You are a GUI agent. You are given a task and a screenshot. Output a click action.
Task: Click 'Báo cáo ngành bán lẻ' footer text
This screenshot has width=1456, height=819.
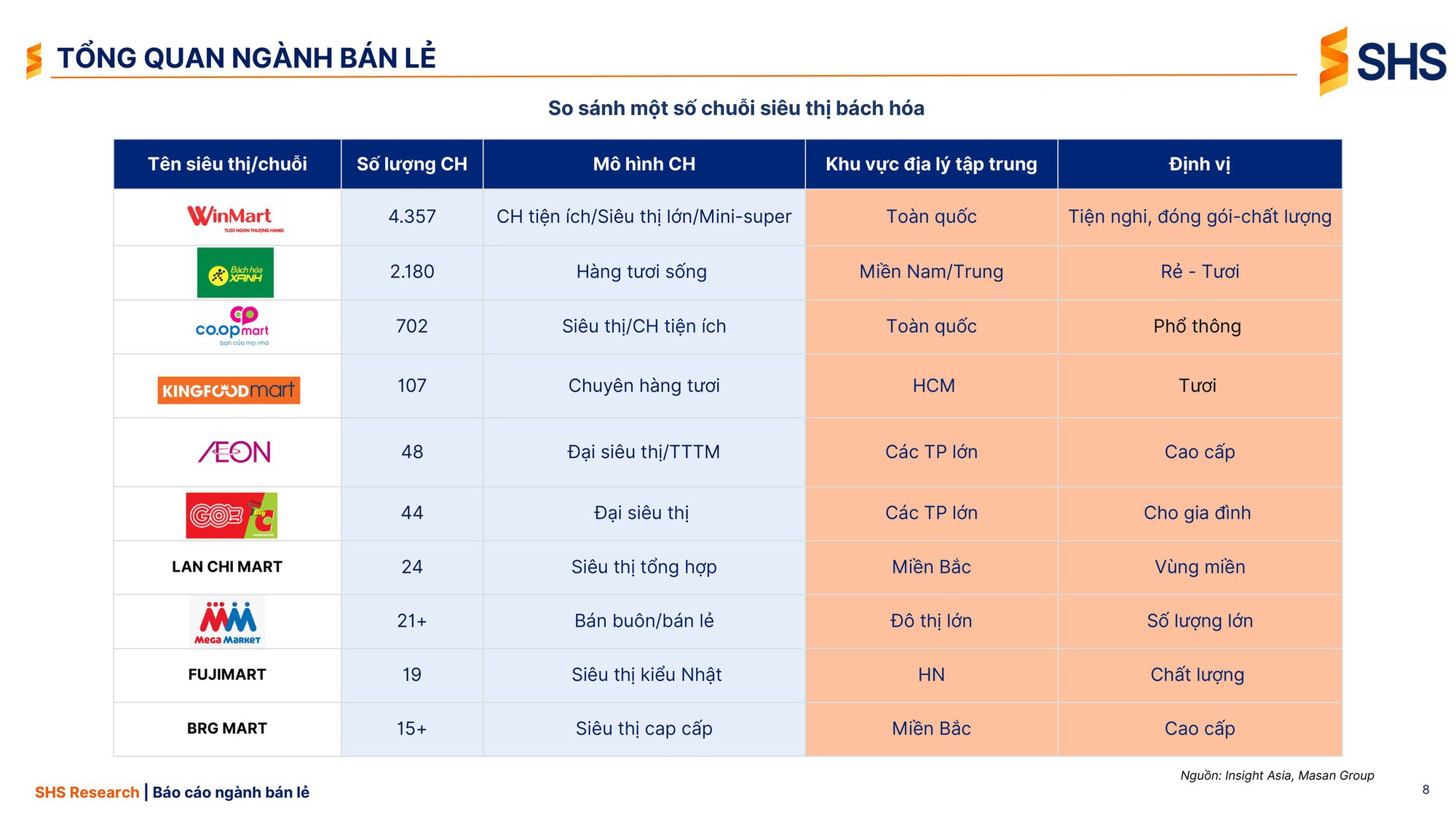click(x=231, y=792)
